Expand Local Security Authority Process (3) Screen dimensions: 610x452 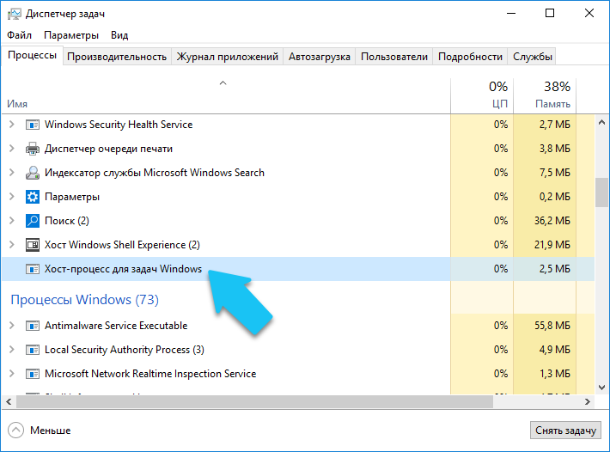click(12, 349)
